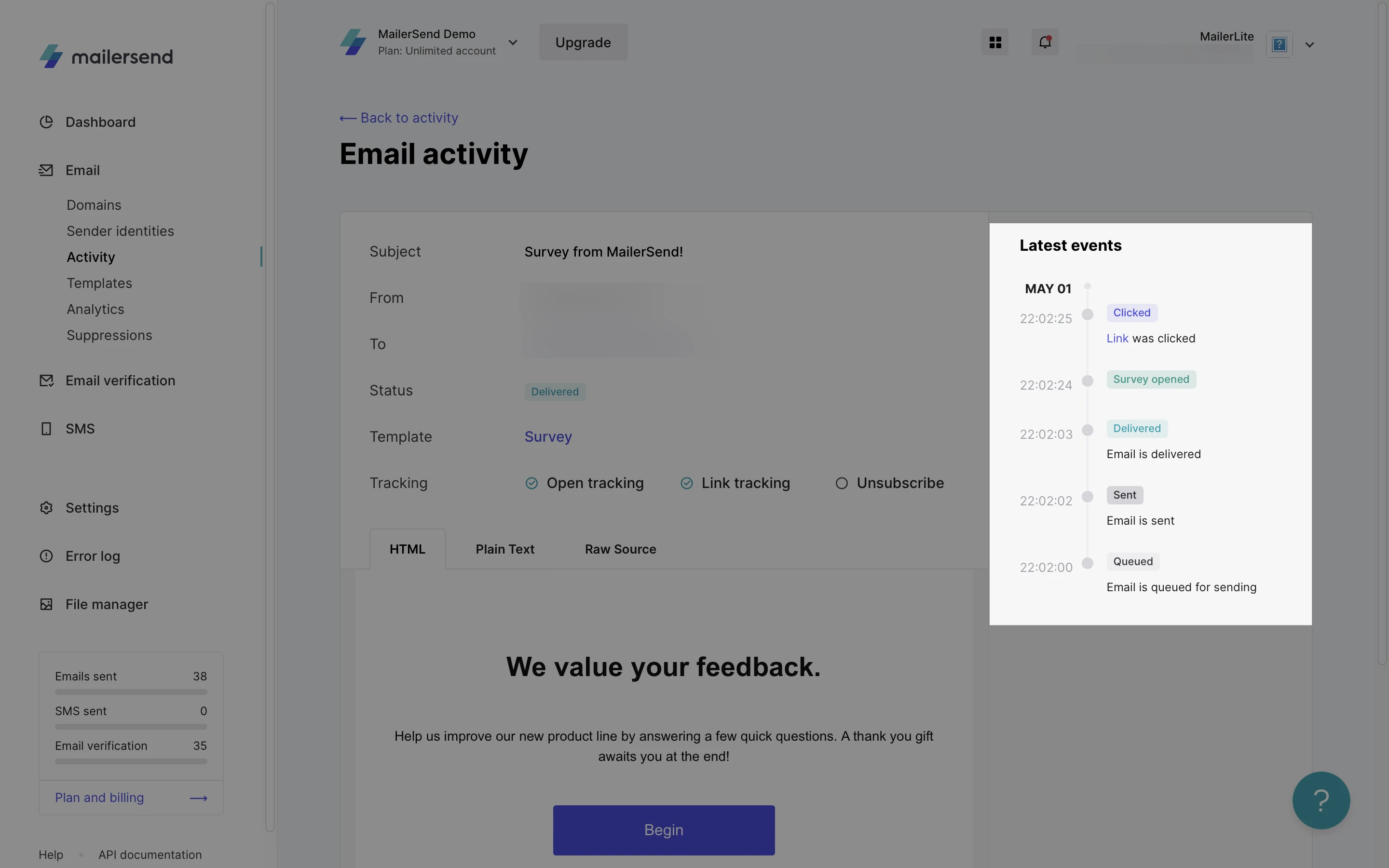Click the Delivered event badge in timeline
This screenshot has height=868, width=1389.
tap(1136, 429)
